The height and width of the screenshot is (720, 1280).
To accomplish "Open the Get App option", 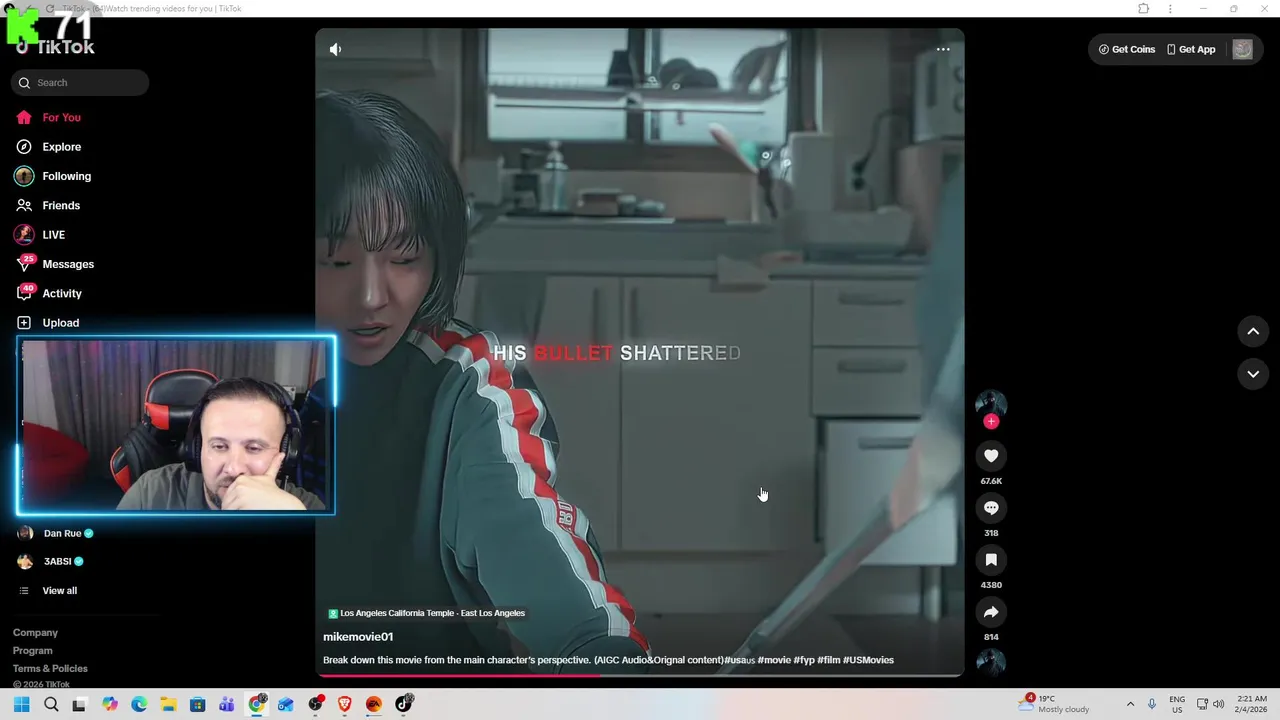I will point(1191,49).
